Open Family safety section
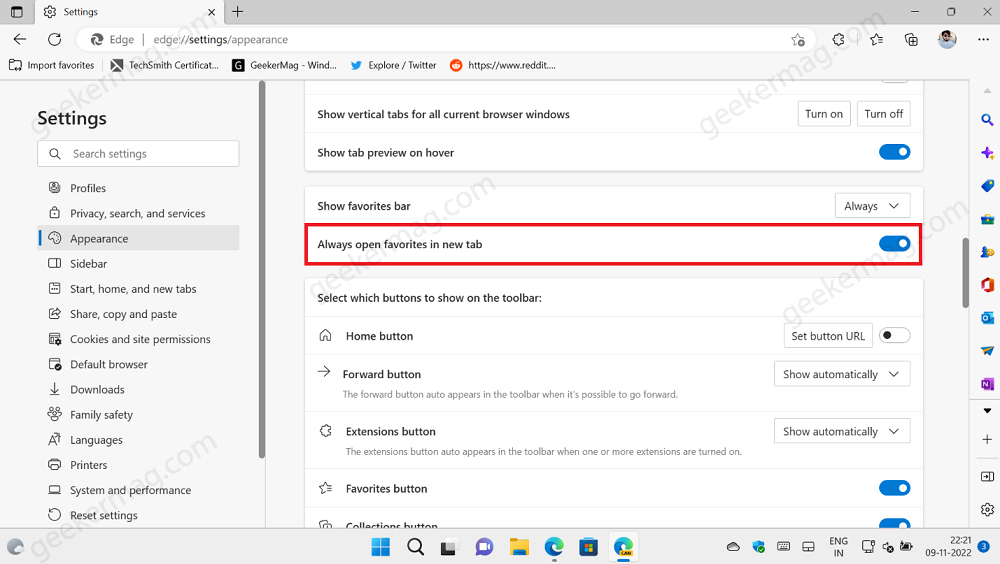 click(x=138, y=415)
